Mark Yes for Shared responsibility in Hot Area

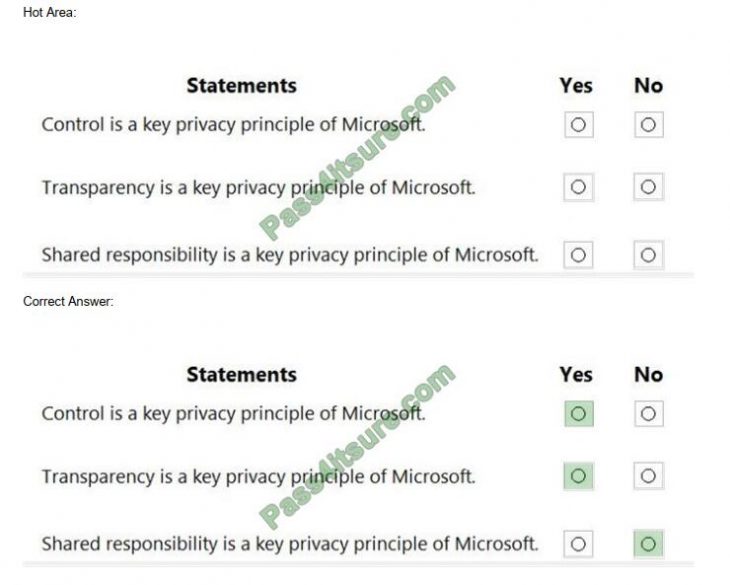pyautogui.click(x=578, y=255)
